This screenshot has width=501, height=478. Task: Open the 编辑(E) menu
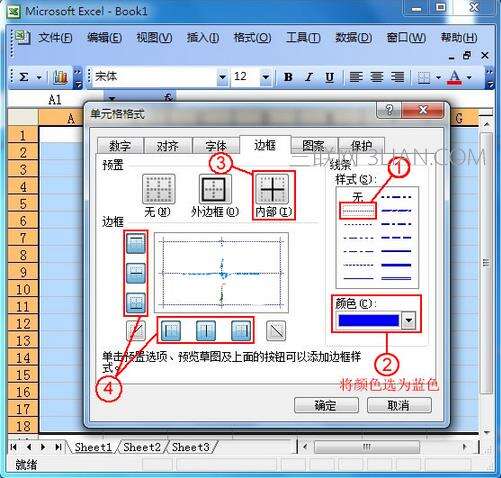104,37
